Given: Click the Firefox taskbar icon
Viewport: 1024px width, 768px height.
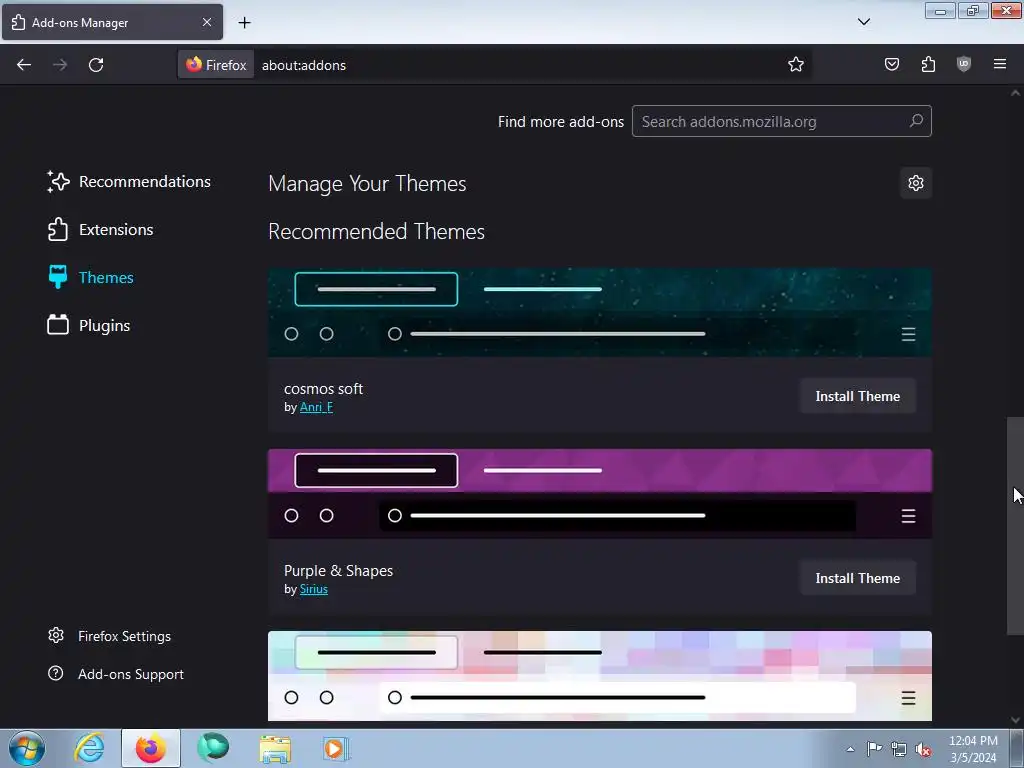Looking at the screenshot, I should [150, 748].
